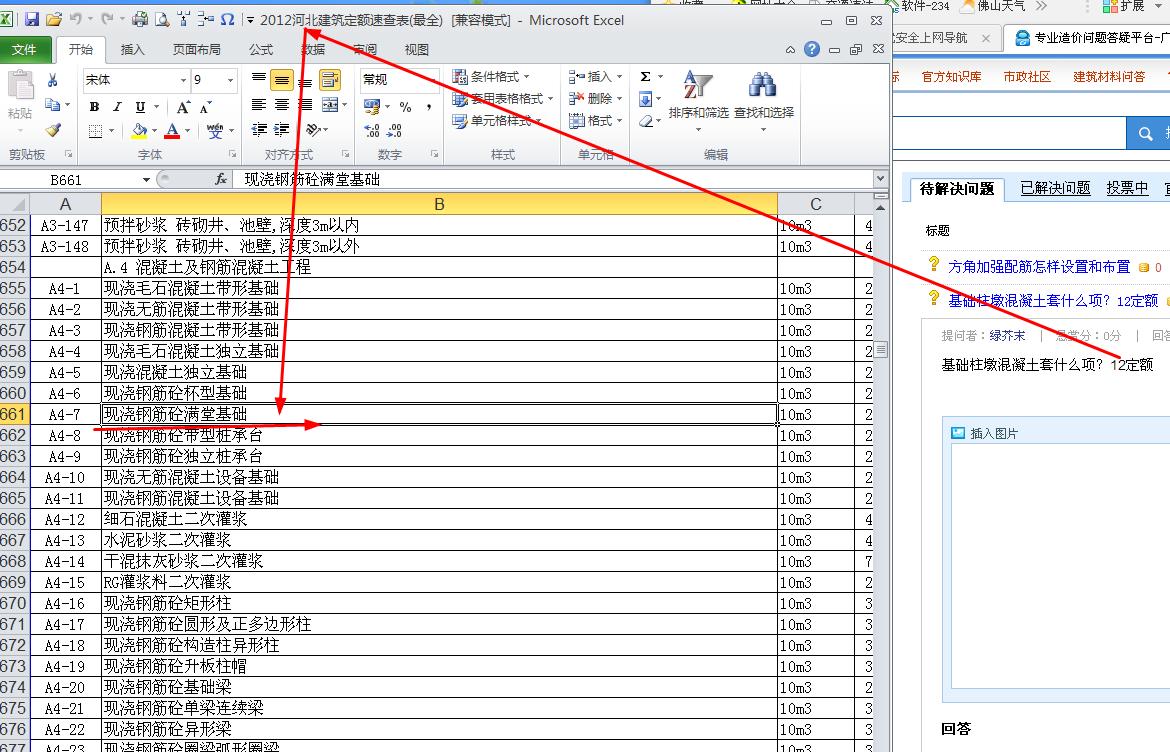This screenshot has height=752, width=1170.
Task: Click the Save icon in Excel's quick access toolbar
Action: [x=31, y=20]
